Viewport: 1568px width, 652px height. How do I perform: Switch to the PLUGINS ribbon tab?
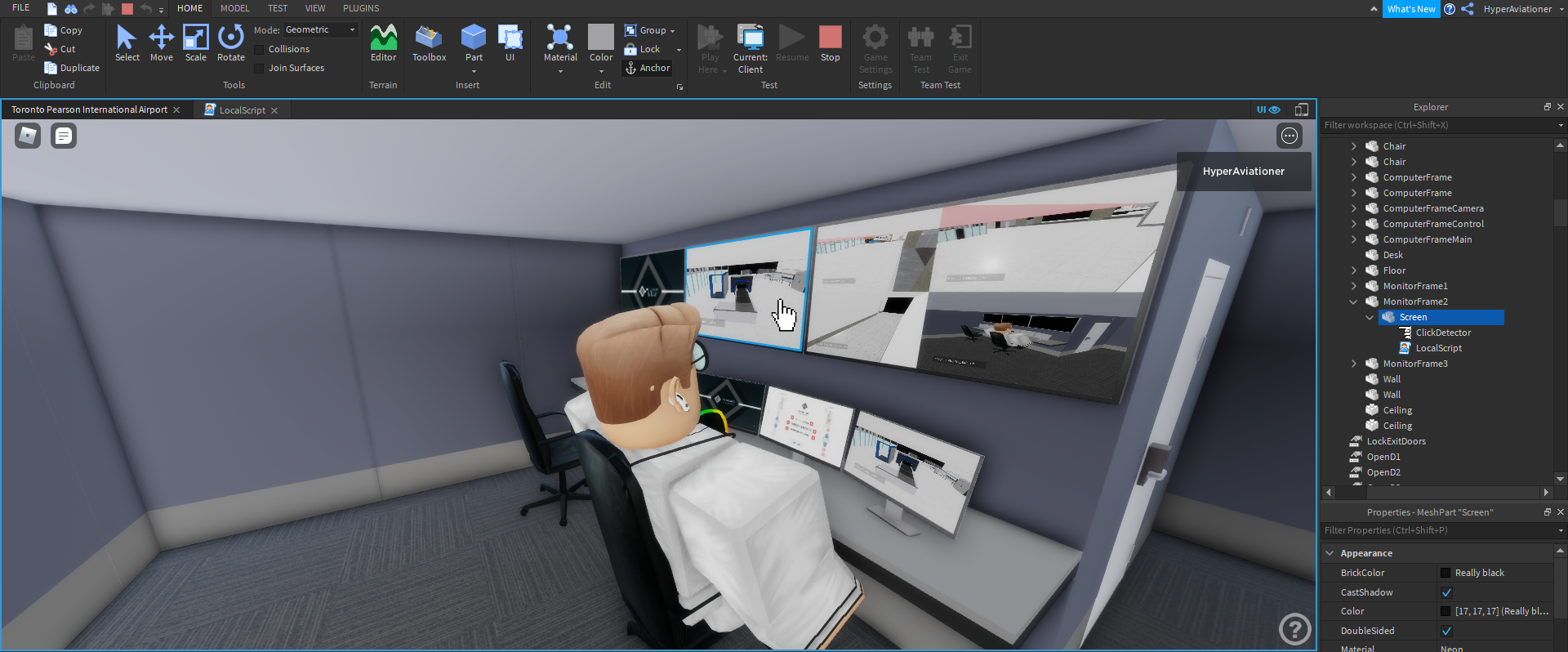pyautogui.click(x=361, y=8)
